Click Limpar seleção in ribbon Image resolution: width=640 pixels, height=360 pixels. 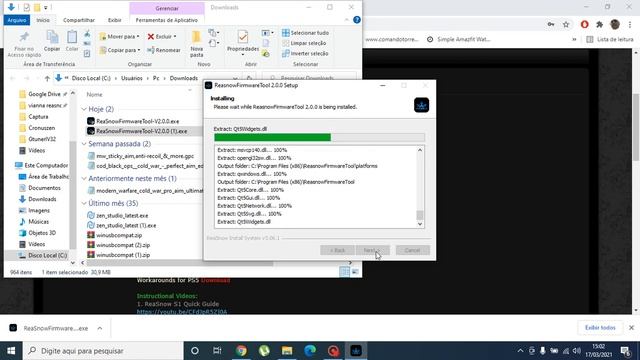[304, 43]
